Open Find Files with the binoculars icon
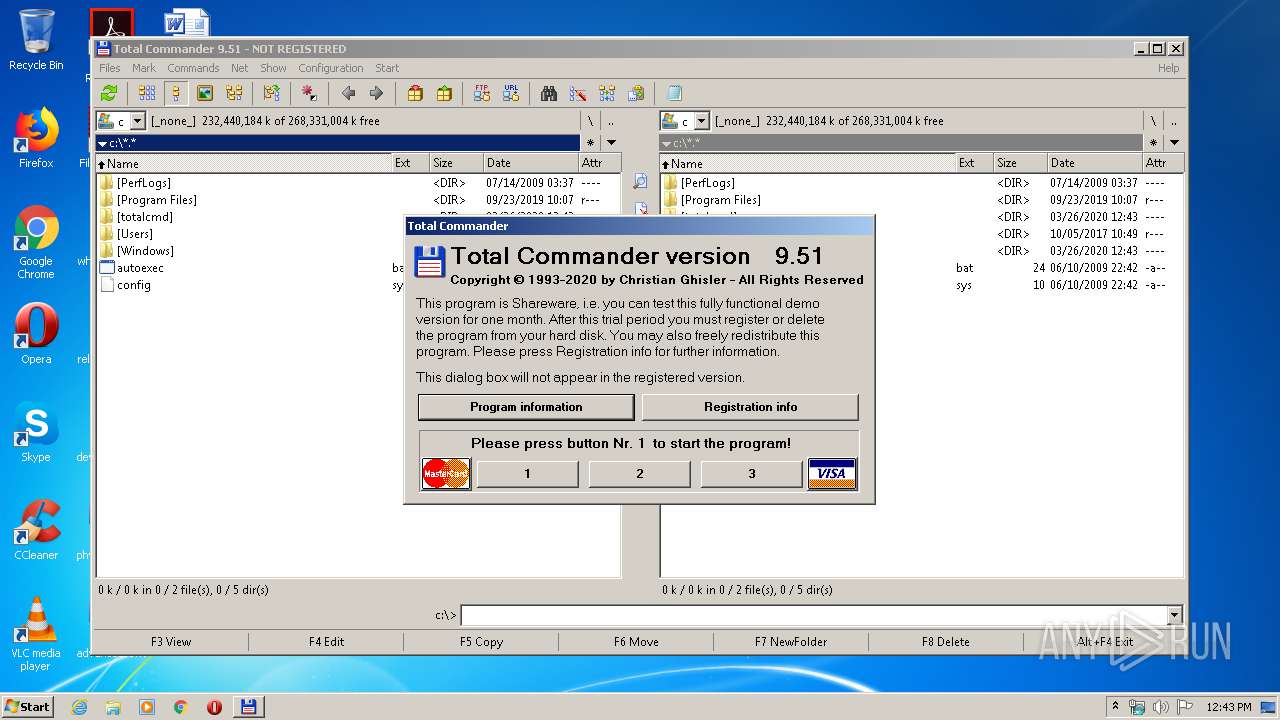 tap(549, 93)
